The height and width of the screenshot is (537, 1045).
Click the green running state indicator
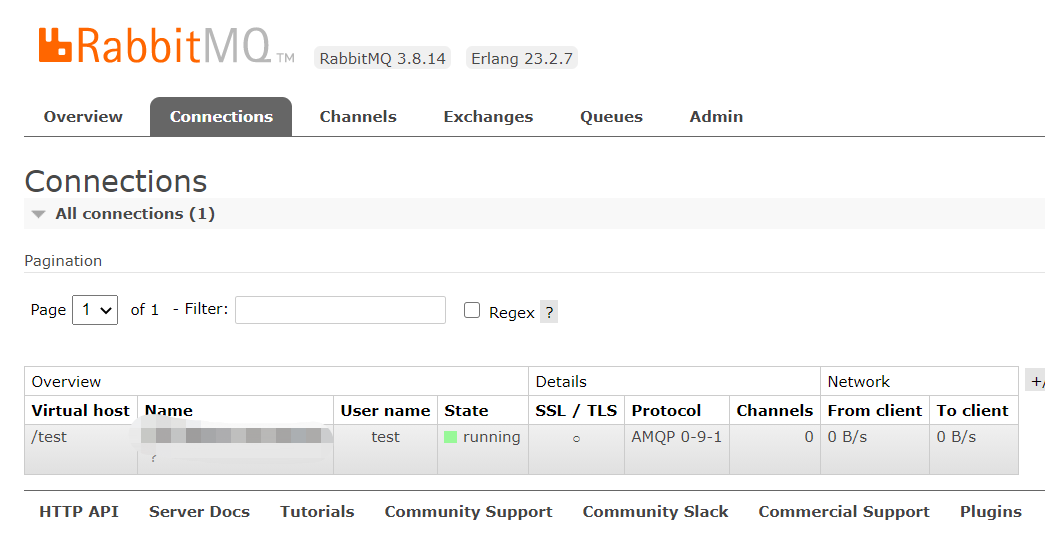coord(451,437)
